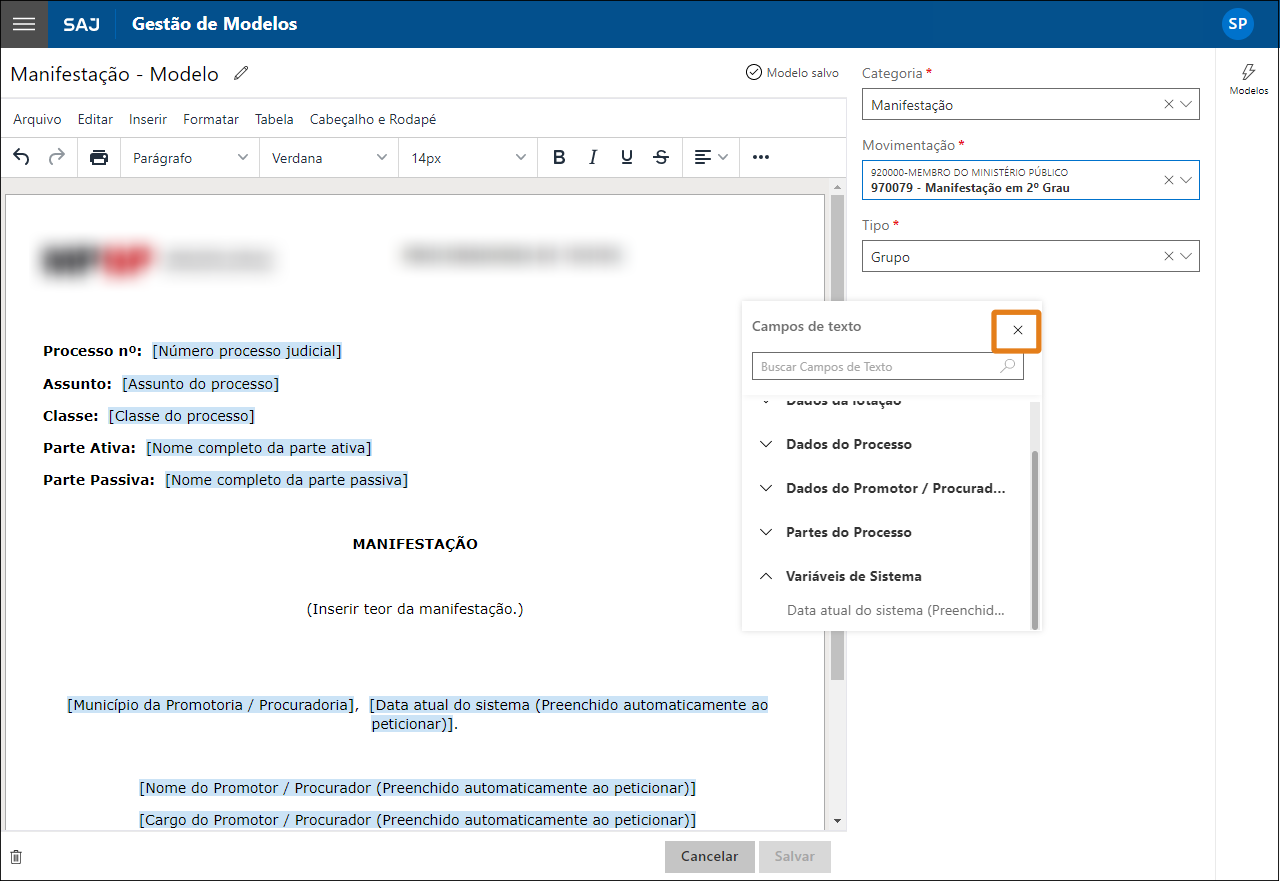
Task: Open the Parágrafo style dropdown
Action: pos(189,157)
